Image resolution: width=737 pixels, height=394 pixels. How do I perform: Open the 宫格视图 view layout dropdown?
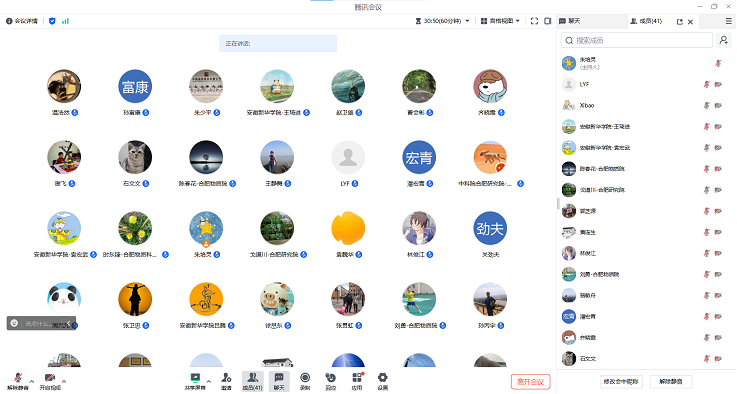[x=500, y=21]
